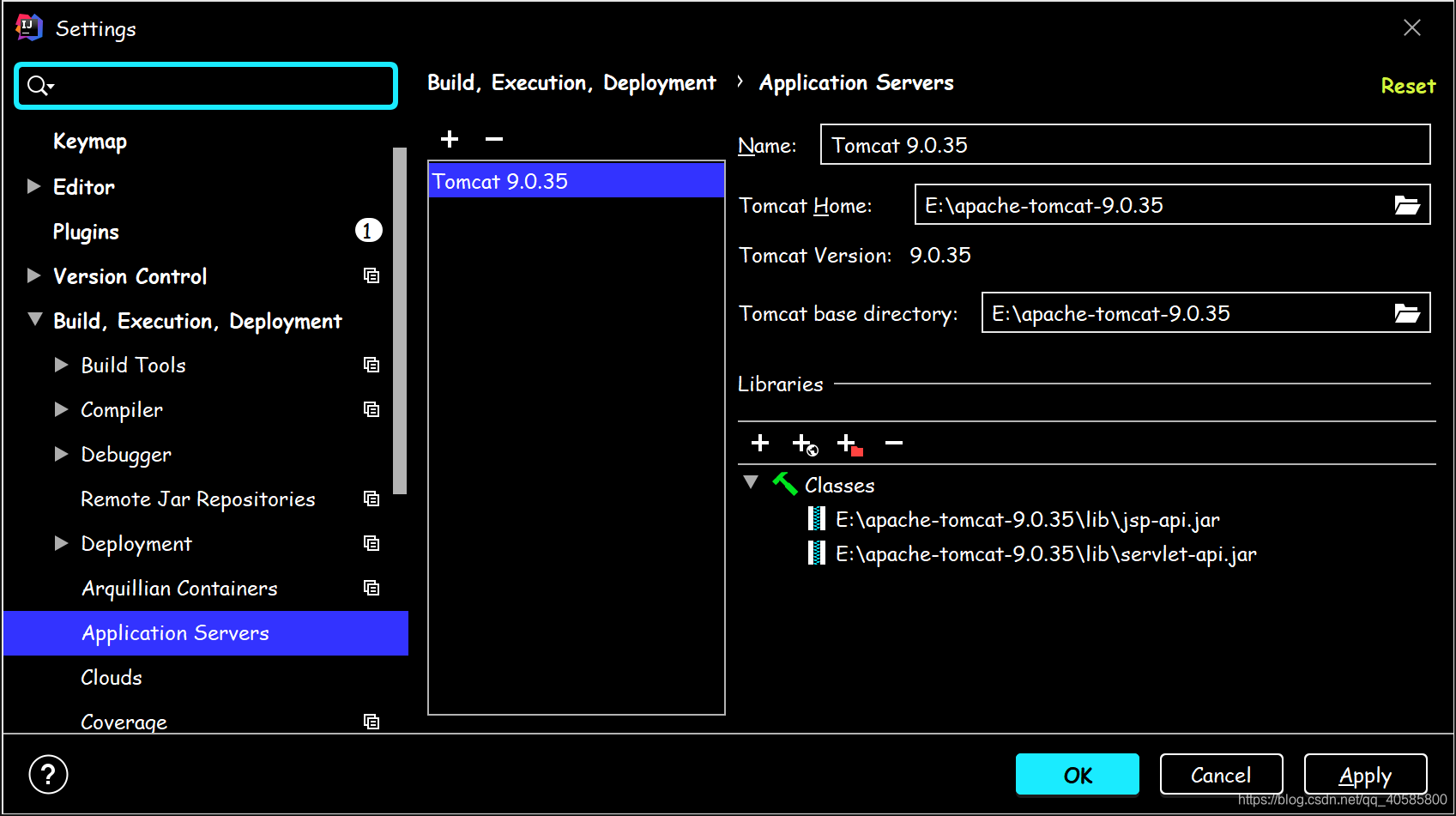Select Arquillian Containers page
The height and width of the screenshot is (816, 1456).
pos(179,589)
